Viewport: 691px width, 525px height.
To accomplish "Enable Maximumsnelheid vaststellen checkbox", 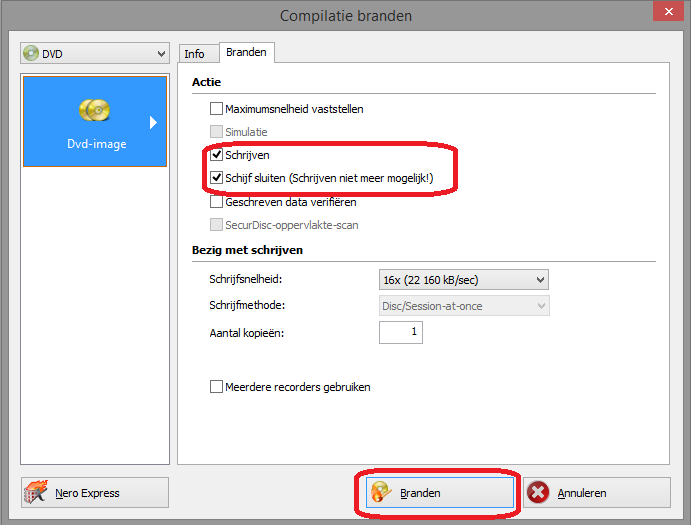I will [x=216, y=108].
